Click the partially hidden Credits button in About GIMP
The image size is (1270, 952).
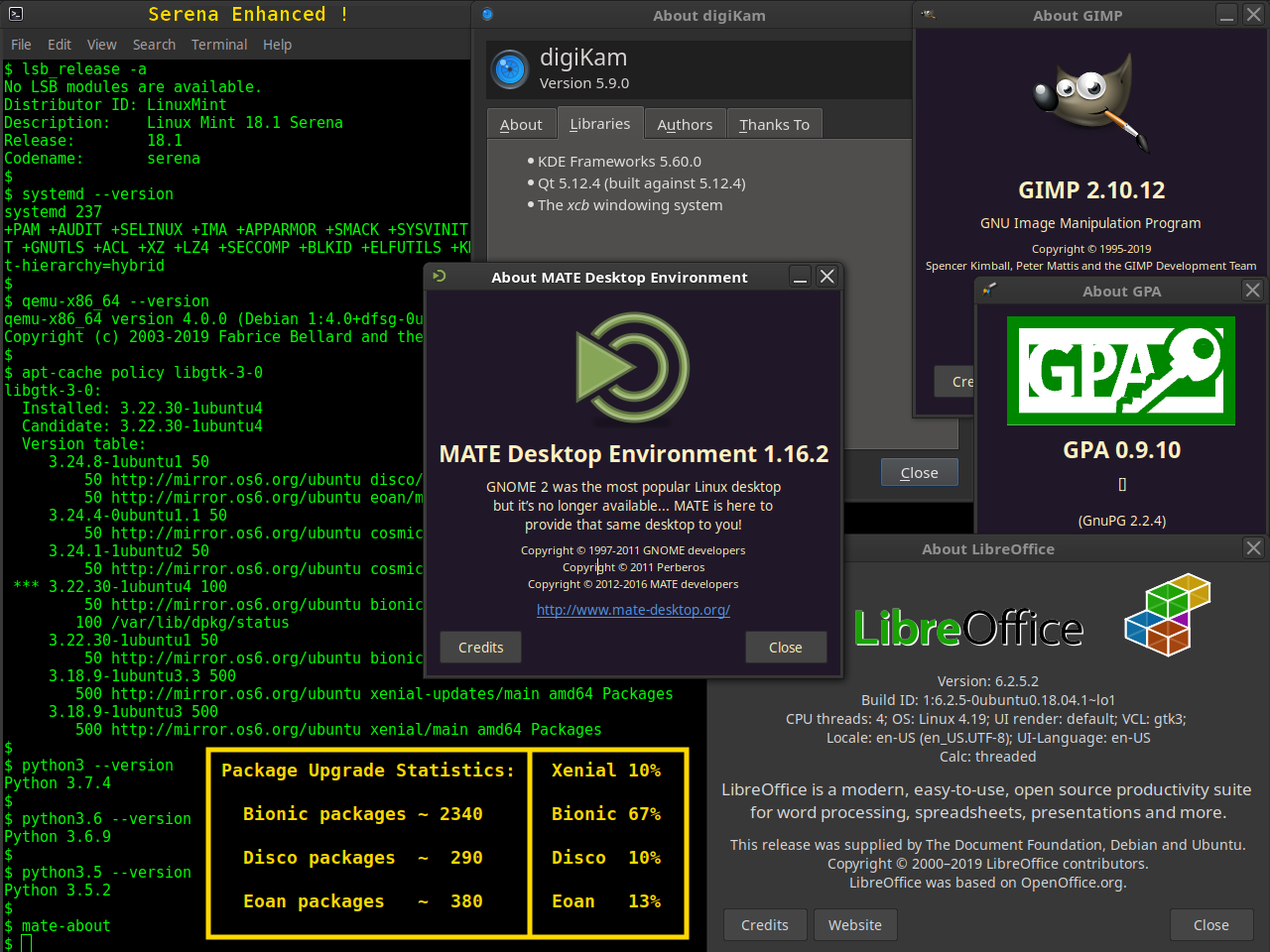[956, 381]
